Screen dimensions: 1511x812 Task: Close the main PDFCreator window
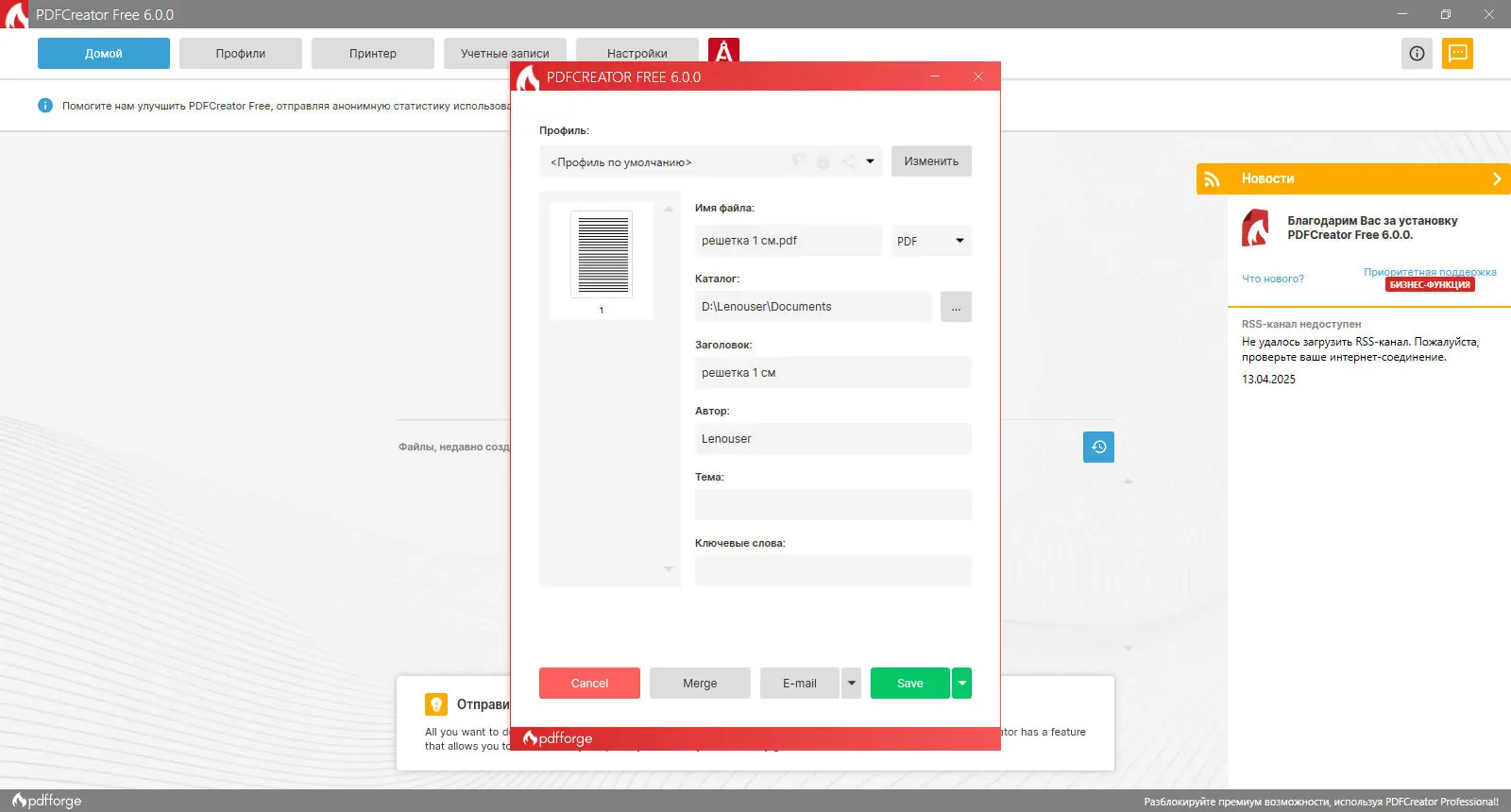(x=1489, y=14)
